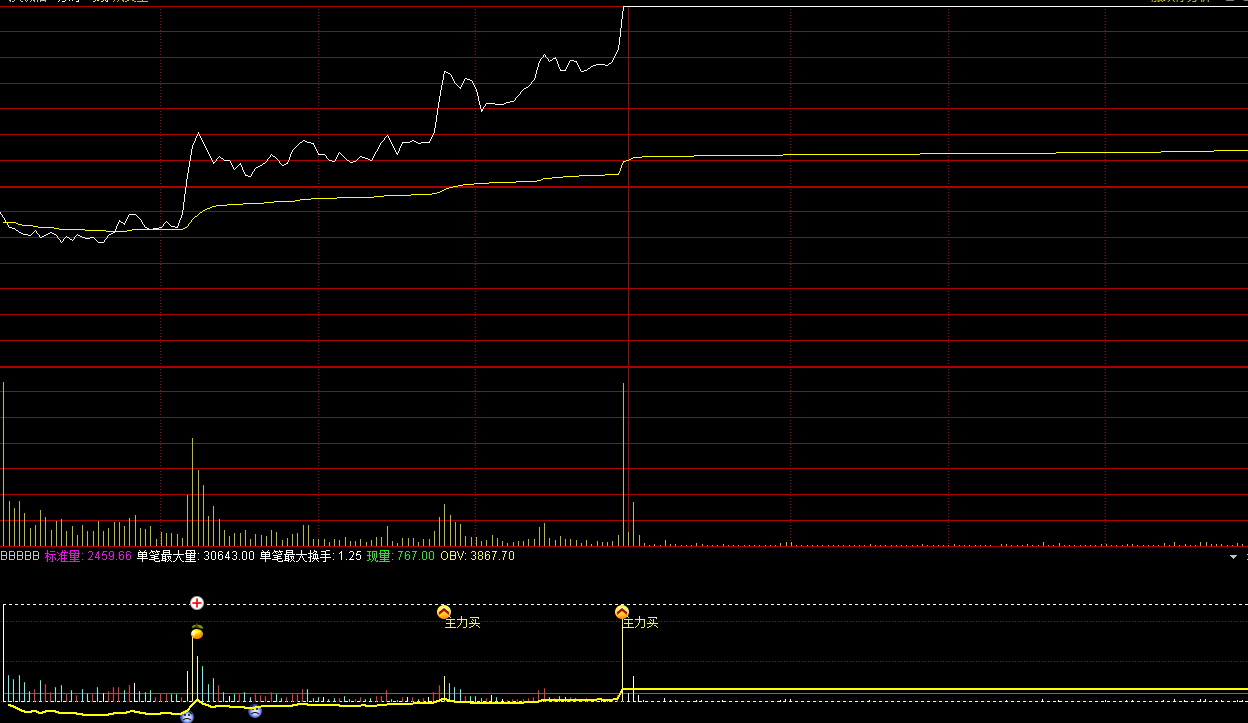The height and width of the screenshot is (723, 1248).
Task: Click the BBBBB indicator name
Action: tap(20, 556)
